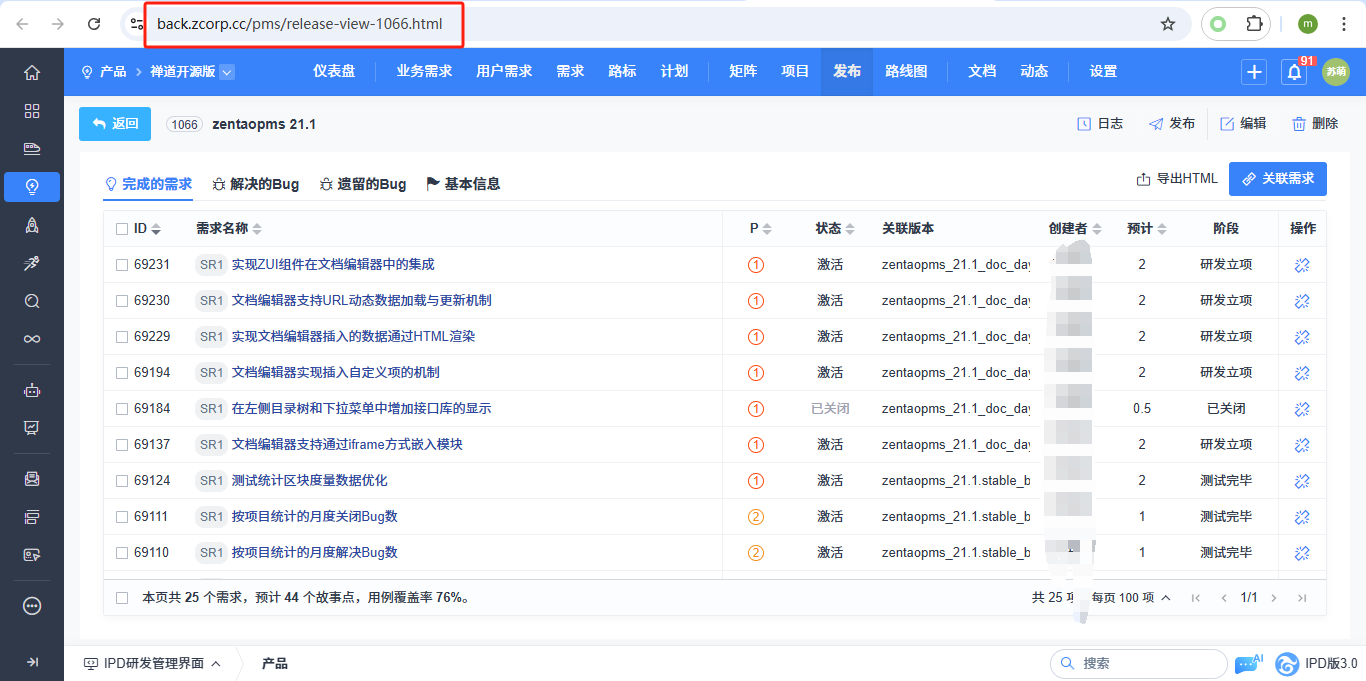Click the notification bell icon

coord(1294,72)
